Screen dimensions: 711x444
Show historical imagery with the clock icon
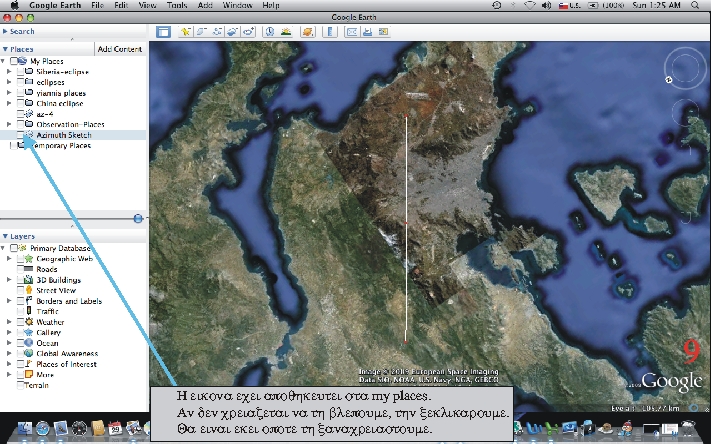click(x=270, y=32)
